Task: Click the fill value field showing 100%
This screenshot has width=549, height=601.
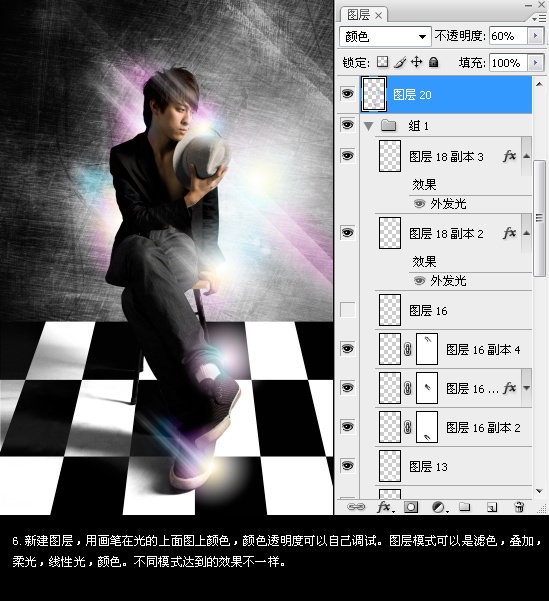Action: [x=508, y=63]
